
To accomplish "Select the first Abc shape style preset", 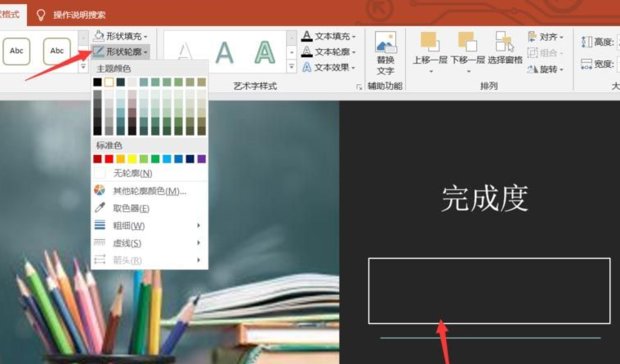I will click(x=17, y=51).
